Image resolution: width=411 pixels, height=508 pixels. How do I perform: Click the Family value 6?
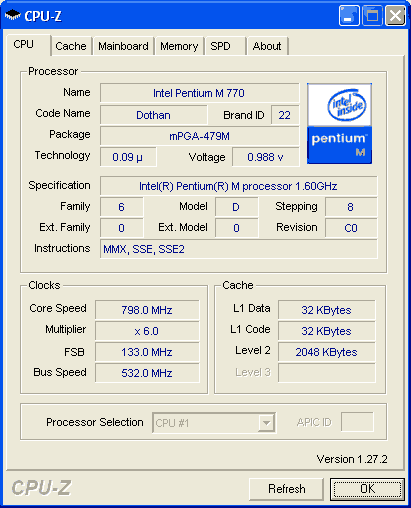point(121,207)
